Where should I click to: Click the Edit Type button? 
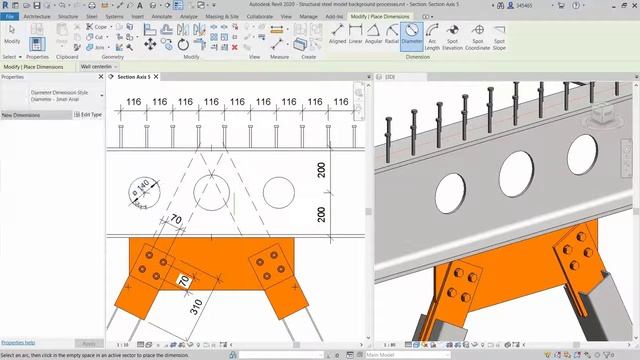tap(88, 115)
